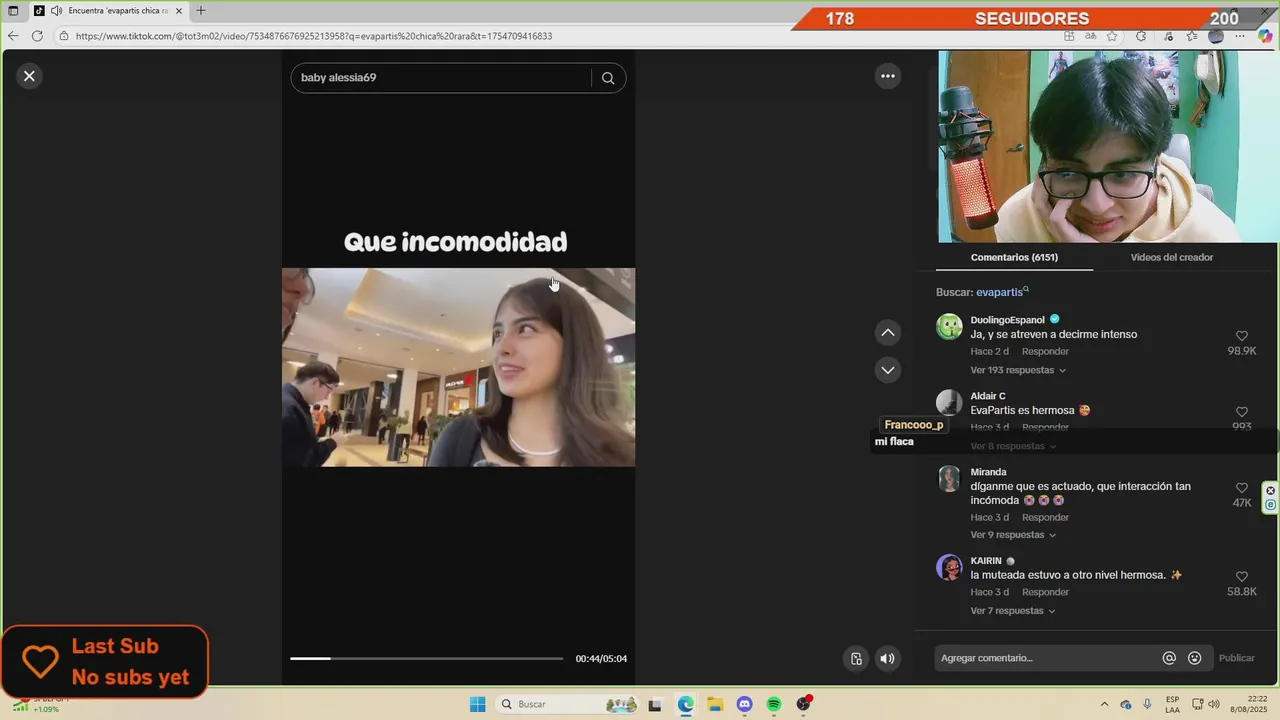This screenshot has height=720, width=1280.
Task: Open Miranda's profile avatar
Action: pos(949,479)
